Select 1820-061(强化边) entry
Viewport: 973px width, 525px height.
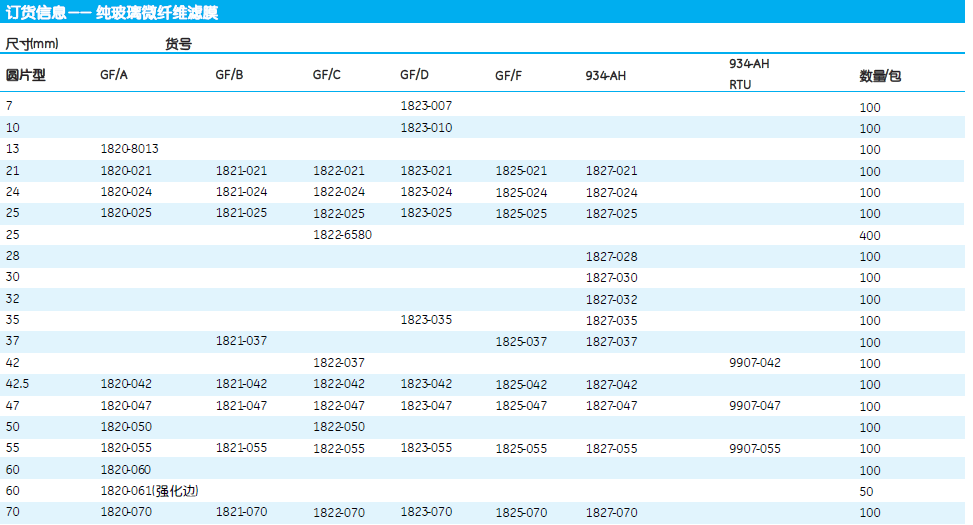pos(150,491)
